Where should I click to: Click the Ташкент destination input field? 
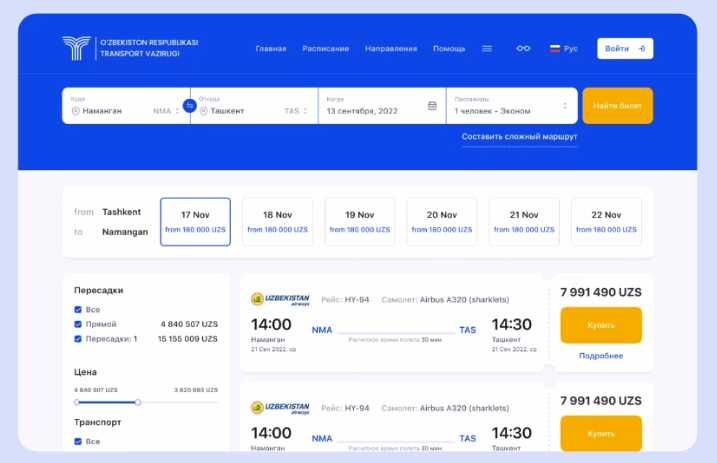[x=254, y=106]
